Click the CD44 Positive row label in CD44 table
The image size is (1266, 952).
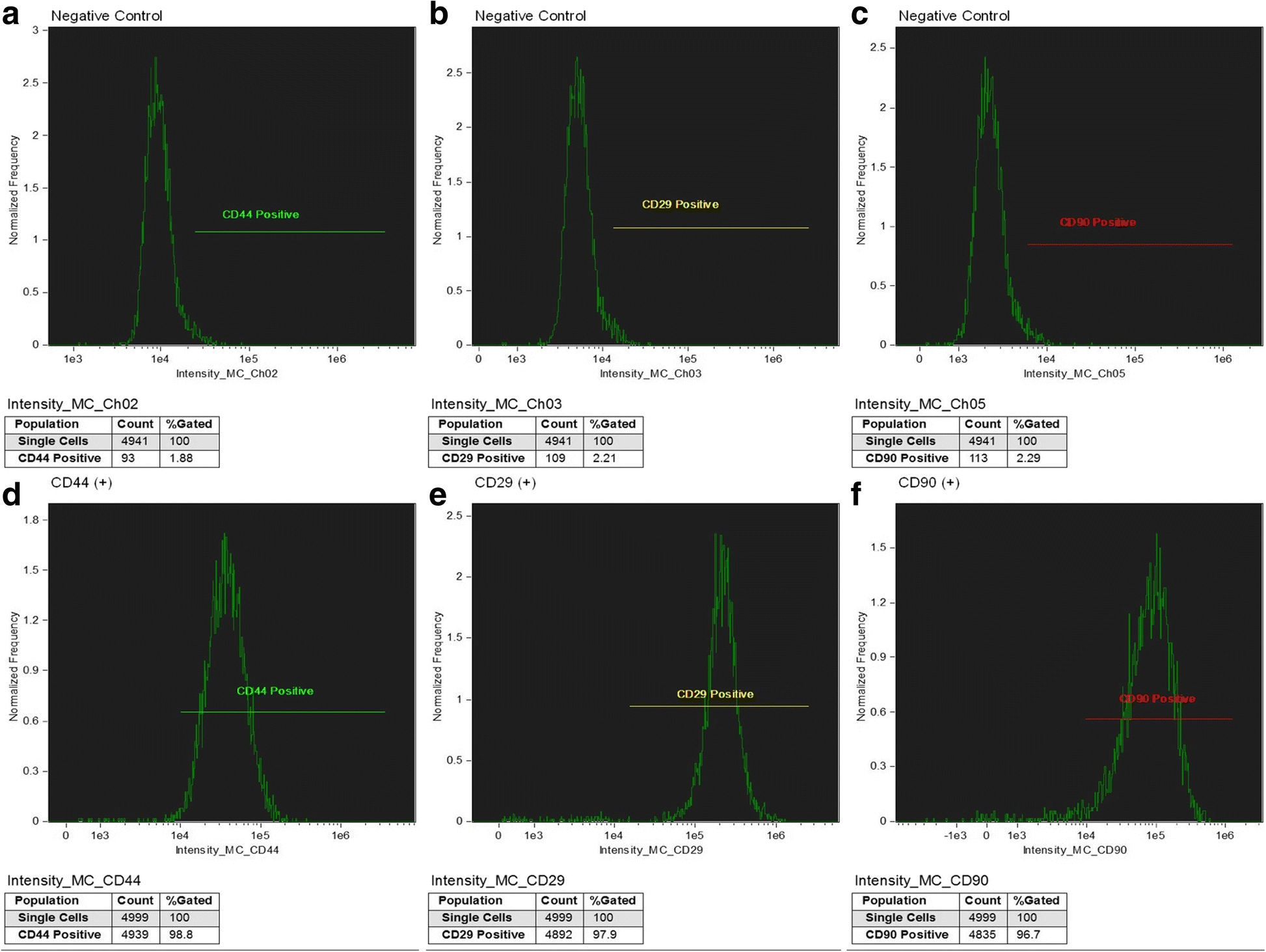coord(59,934)
